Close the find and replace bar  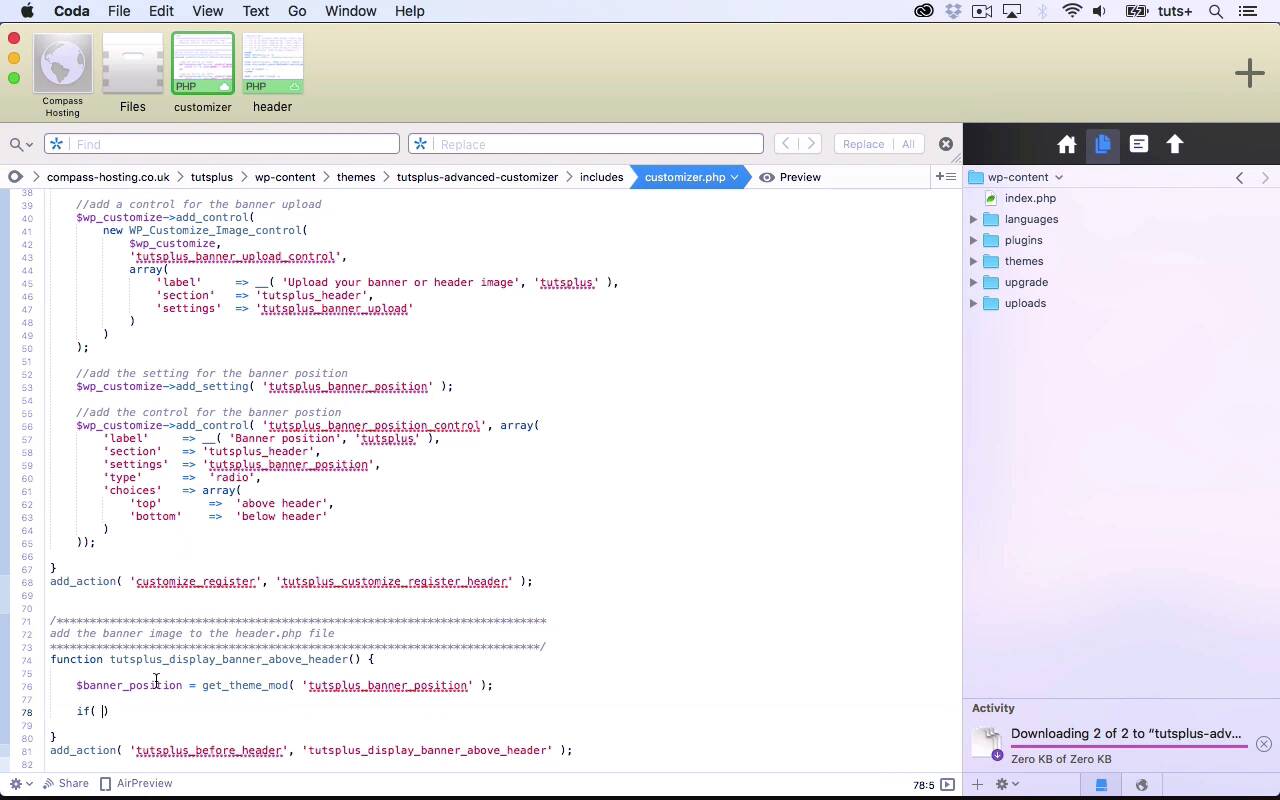(x=945, y=144)
